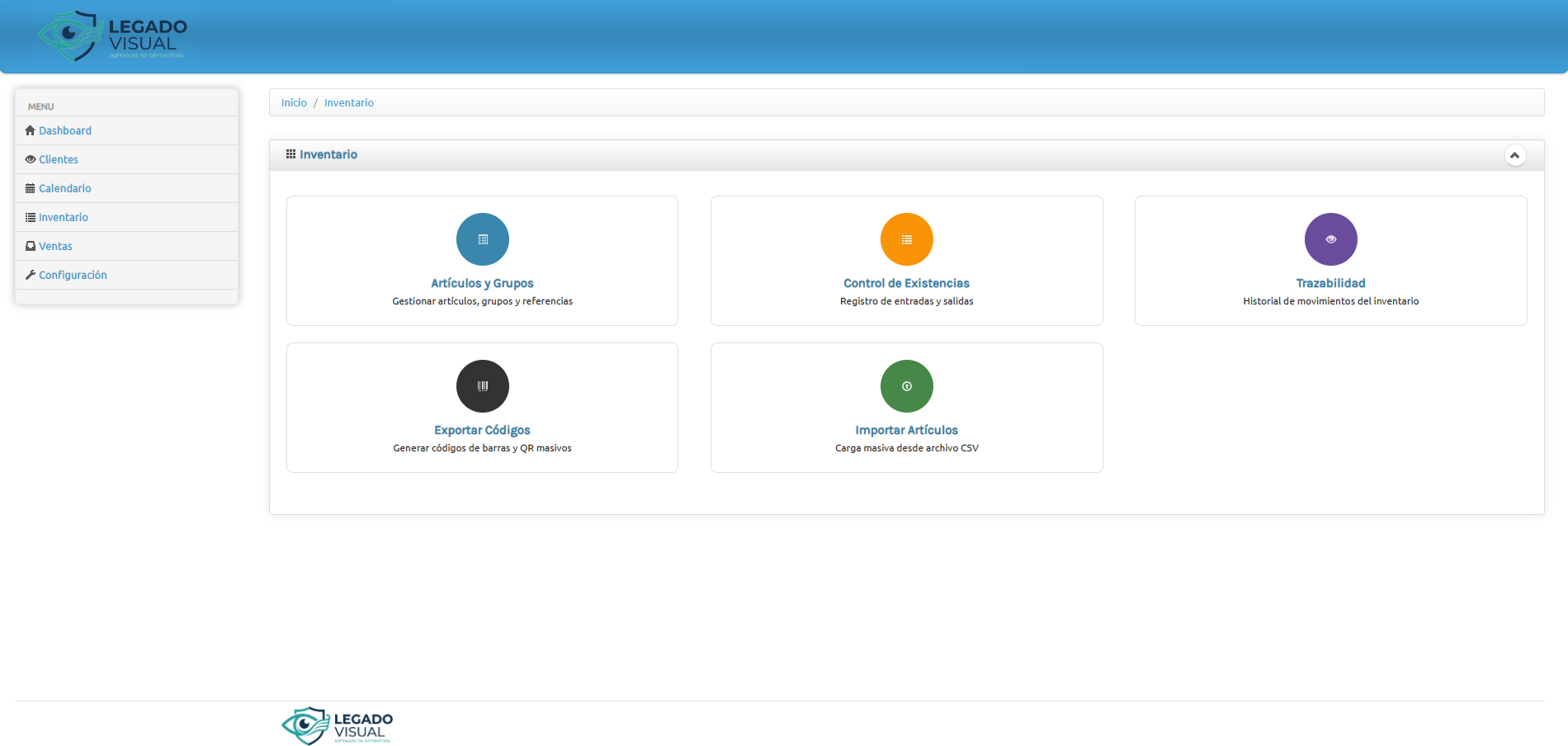Collapse the Inventario panel with chevron
Image resolution: width=1568 pixels, height=746 pixels.
tap(1514, 155)
